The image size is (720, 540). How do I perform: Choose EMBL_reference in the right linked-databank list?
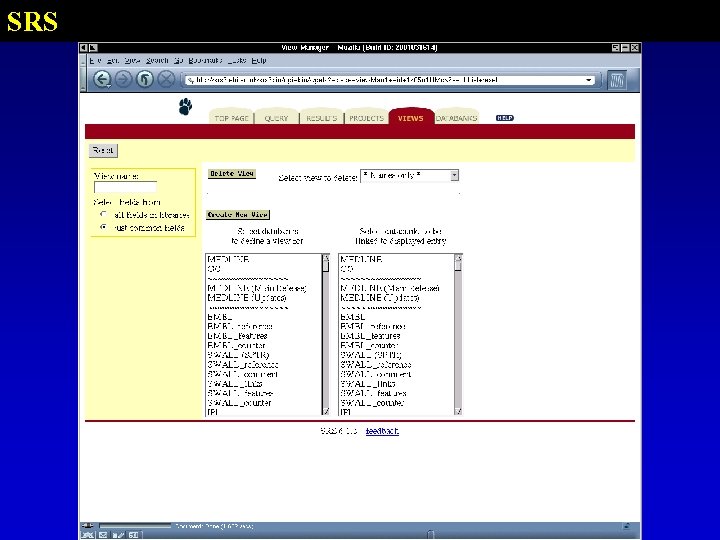point(373,326)
